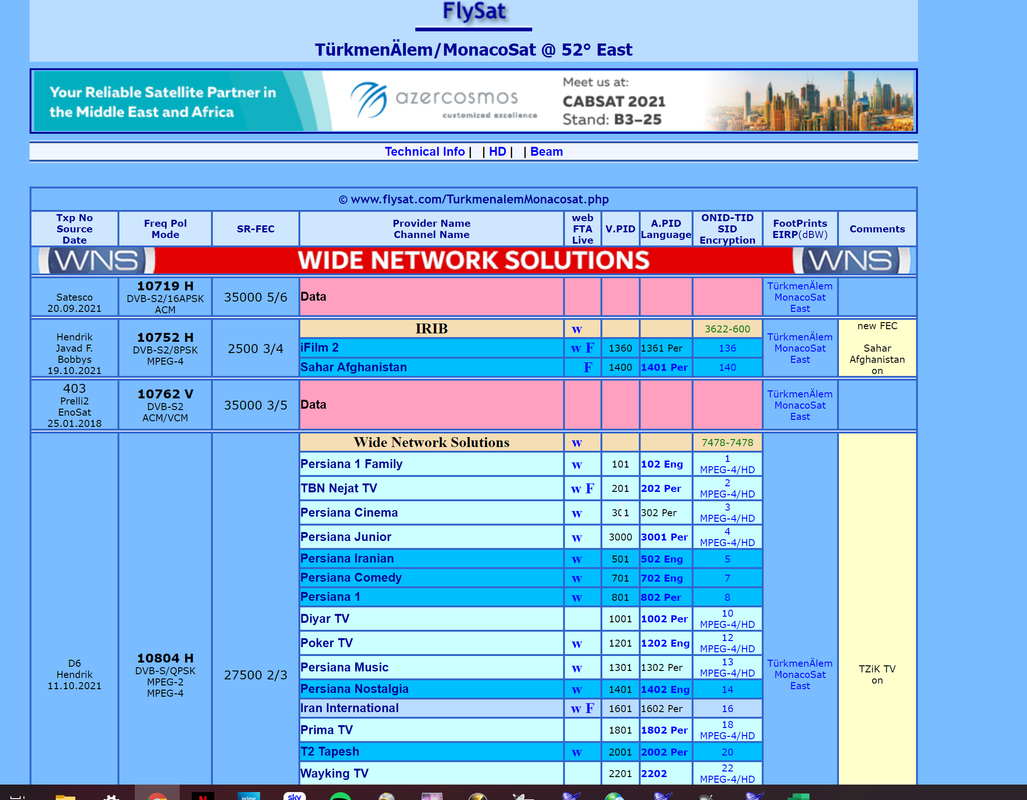
Task: Open the HD link
Action: point(498,152)
